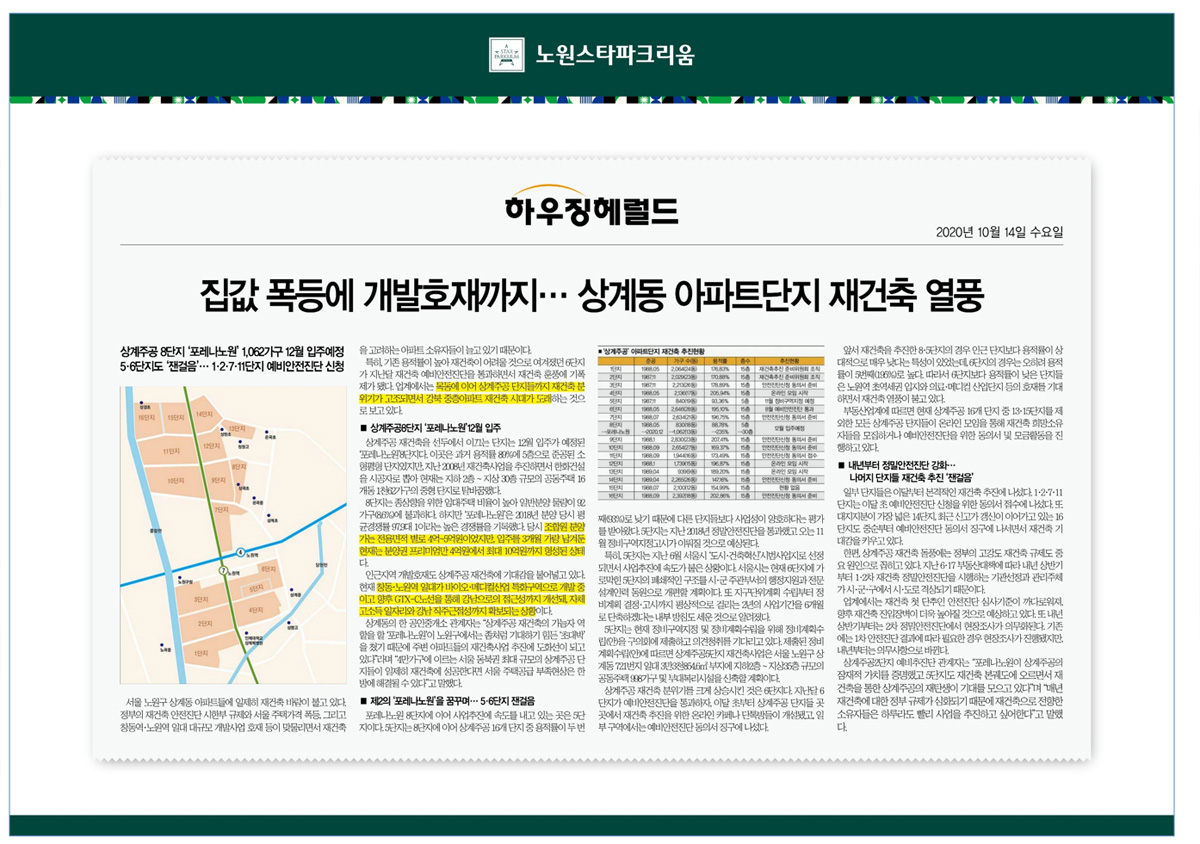Click the 노원스타파크리움 site title

pos(614,54)
